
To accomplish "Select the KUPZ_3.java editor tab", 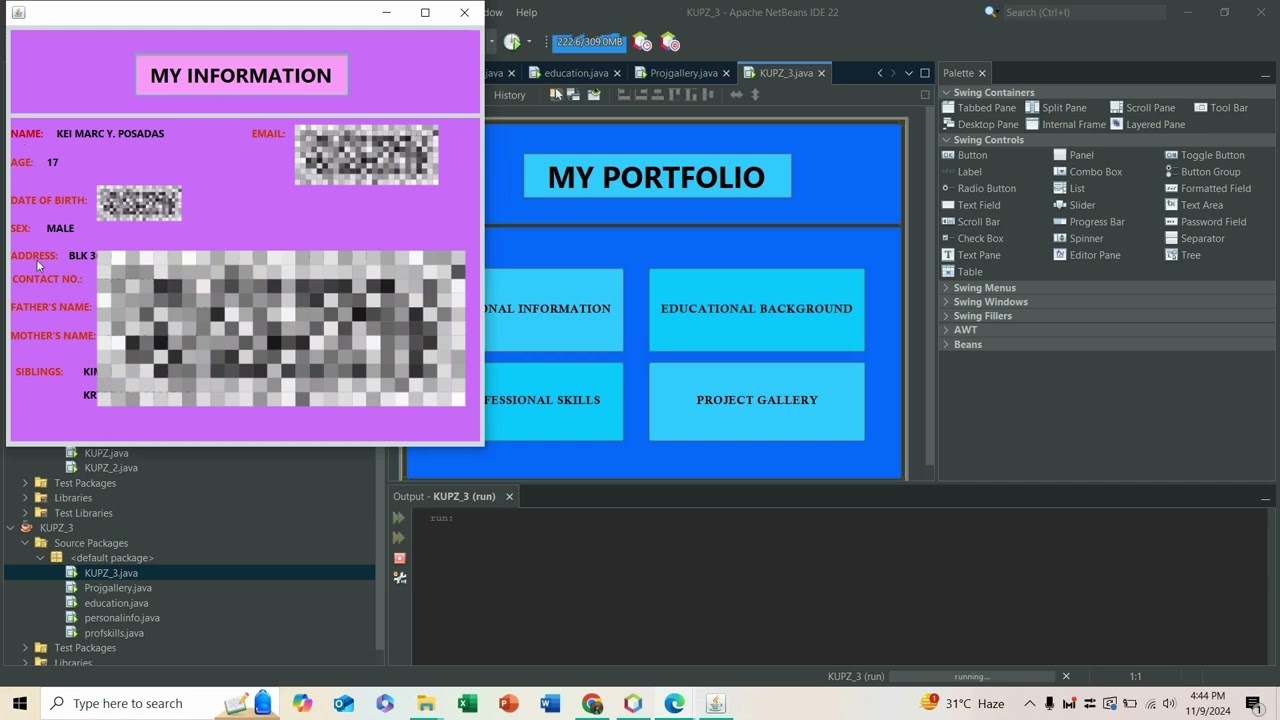I will [x=786, y=73].
